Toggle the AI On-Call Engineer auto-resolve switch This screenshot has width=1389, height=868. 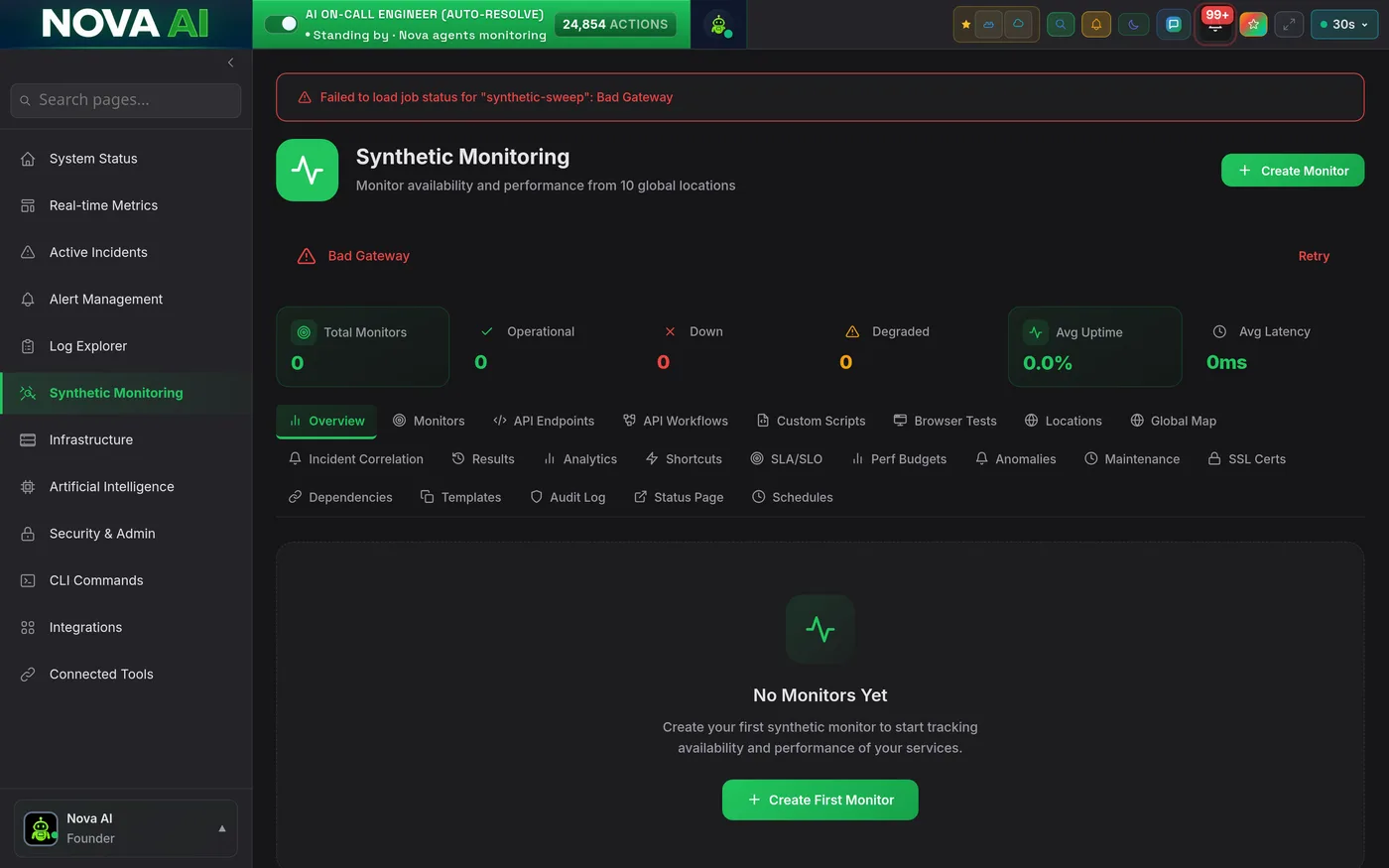[282, 24]
